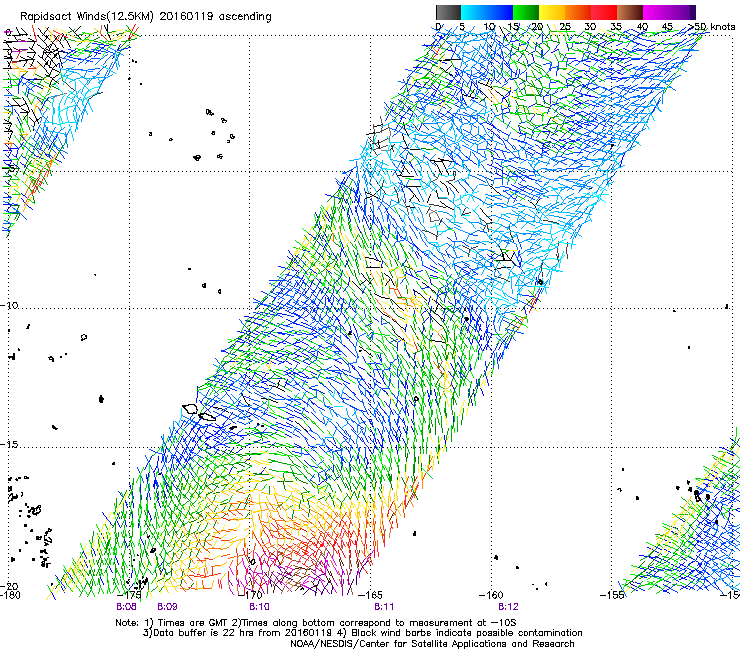Click the orange 25-30 knots color band
Image resolution: width=740 pixels, height=650 pixels.
[578, 12]
